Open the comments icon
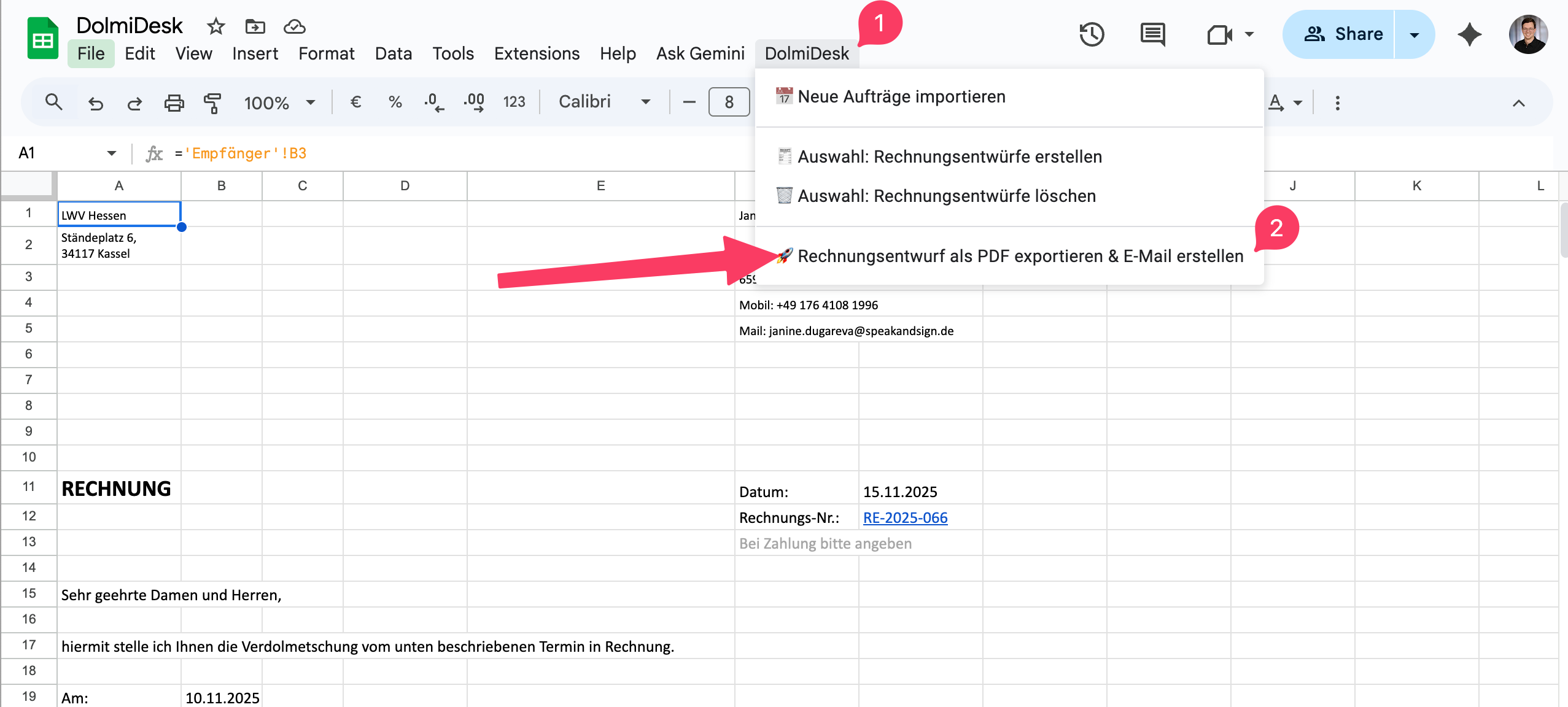Screen dimensions: 1568x707 coord(1152,34)
